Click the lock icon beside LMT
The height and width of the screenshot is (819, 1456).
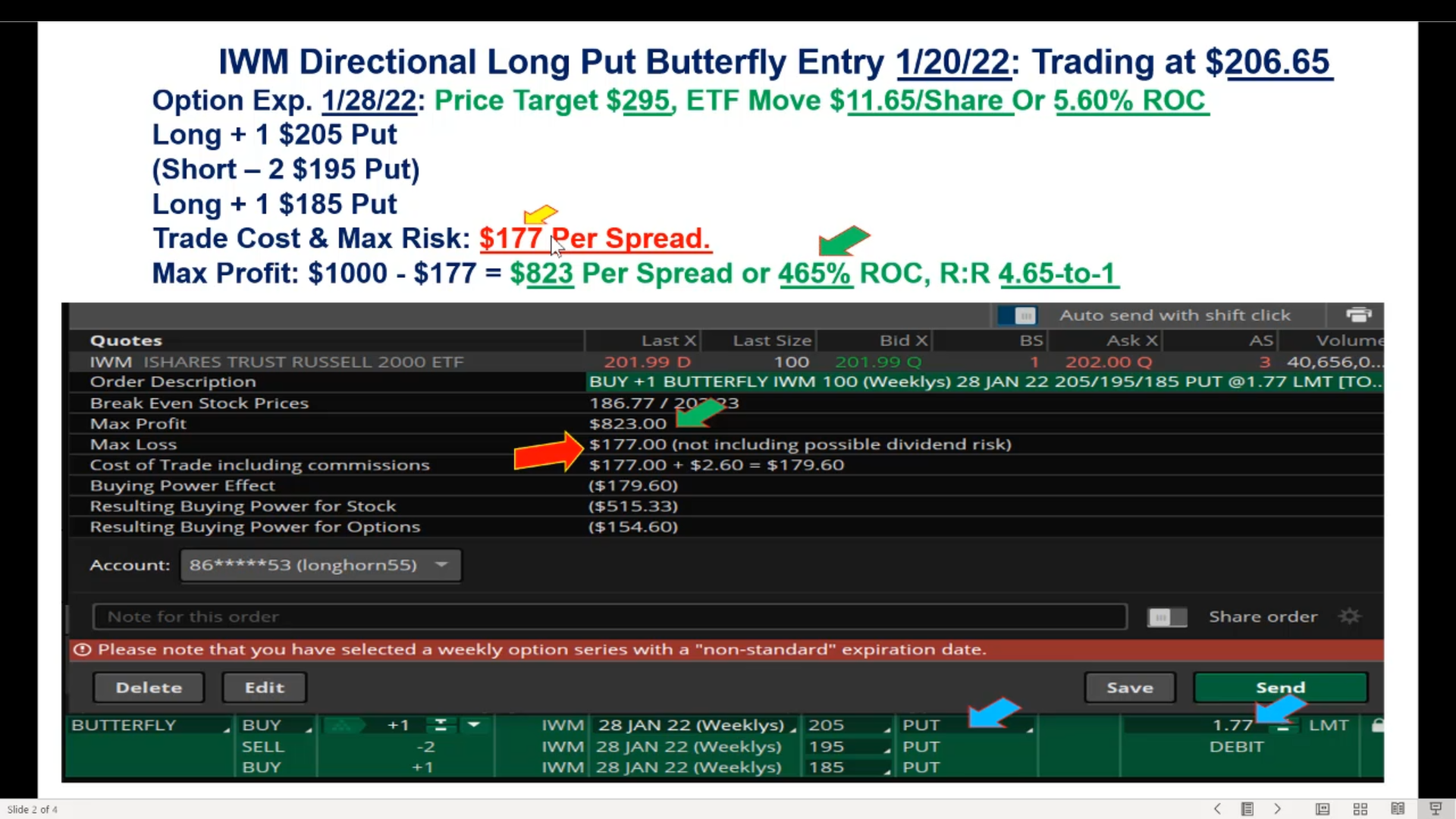(1378, 725)
